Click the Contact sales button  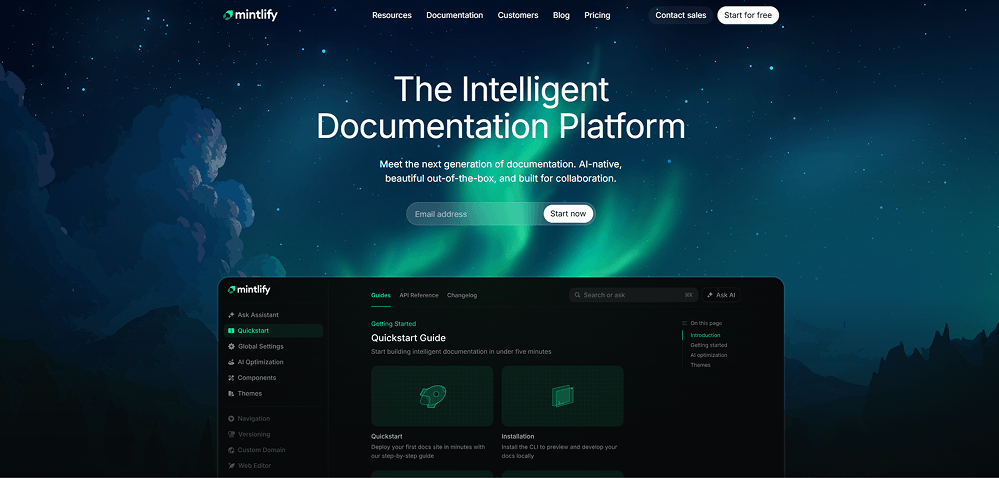coord(680,15)
